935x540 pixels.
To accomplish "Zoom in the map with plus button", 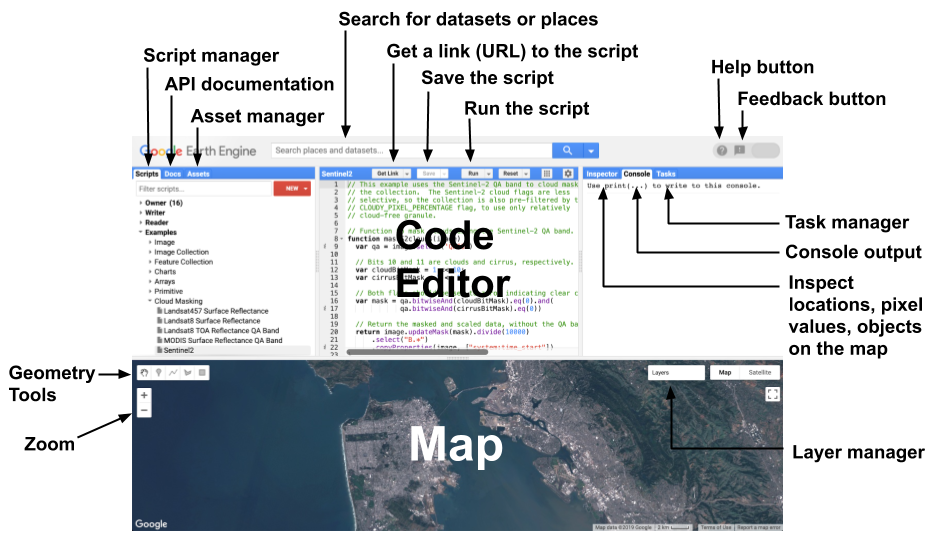I will coord(145,395).
